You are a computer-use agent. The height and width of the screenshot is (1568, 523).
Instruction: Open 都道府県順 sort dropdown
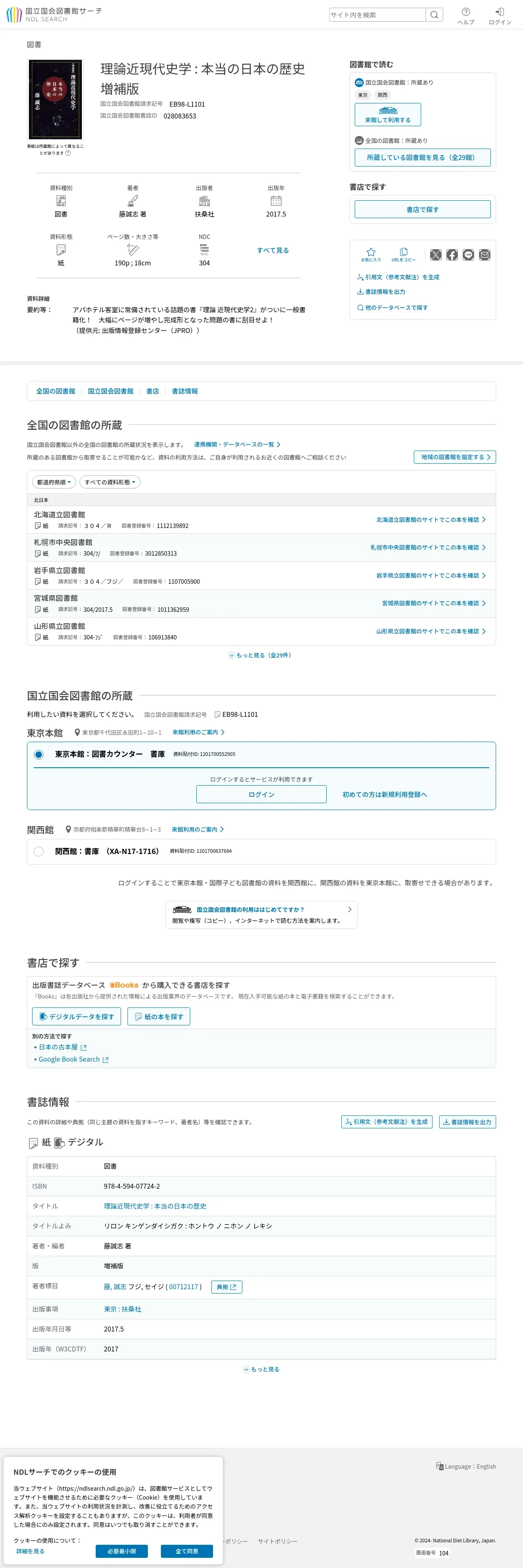pos(54,482)
